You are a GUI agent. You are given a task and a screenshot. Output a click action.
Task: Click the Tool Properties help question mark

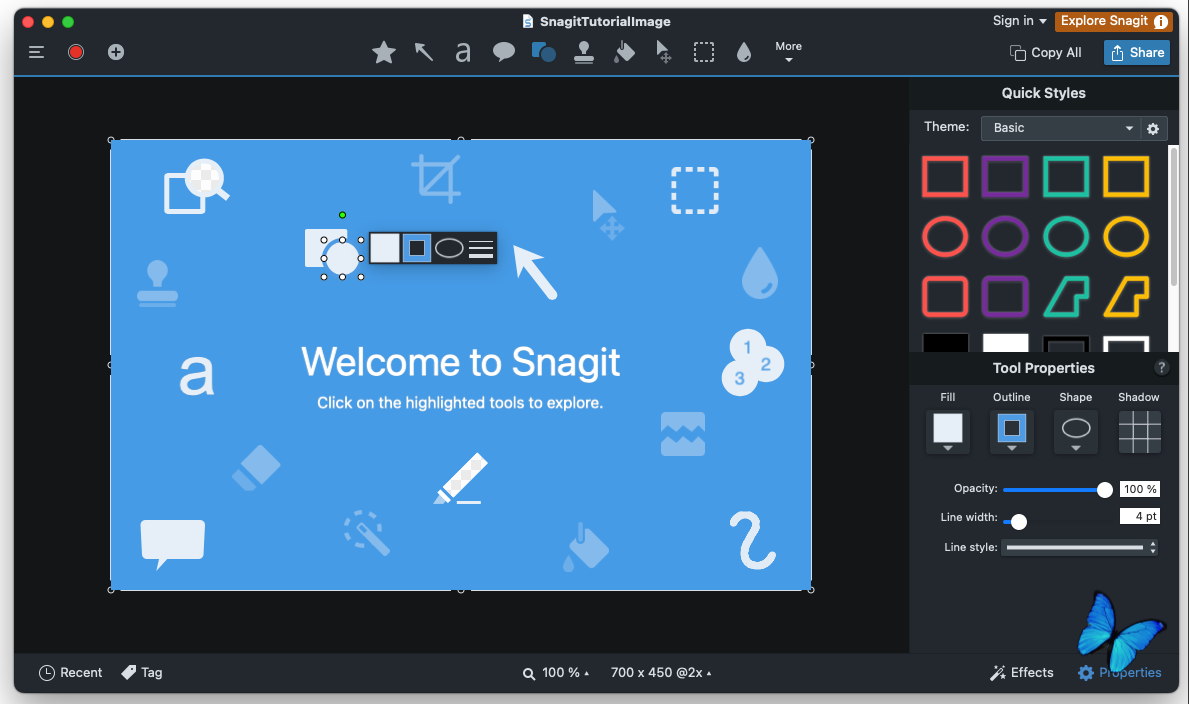(1161, 368)
